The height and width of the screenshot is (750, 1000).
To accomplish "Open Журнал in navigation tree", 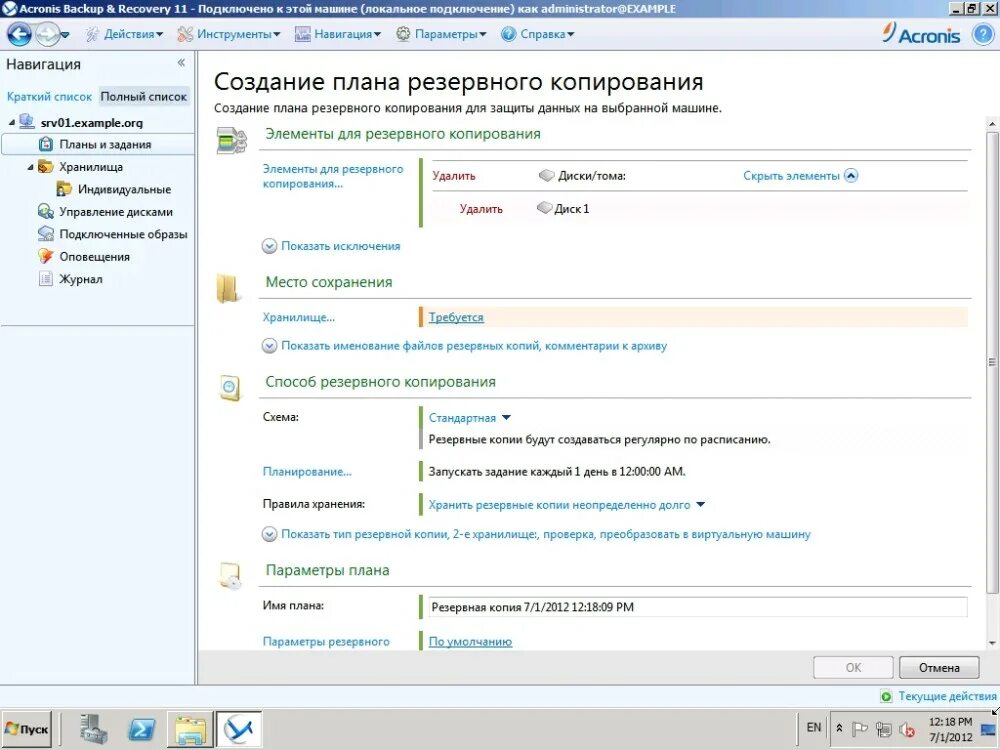I will point(80,279).
